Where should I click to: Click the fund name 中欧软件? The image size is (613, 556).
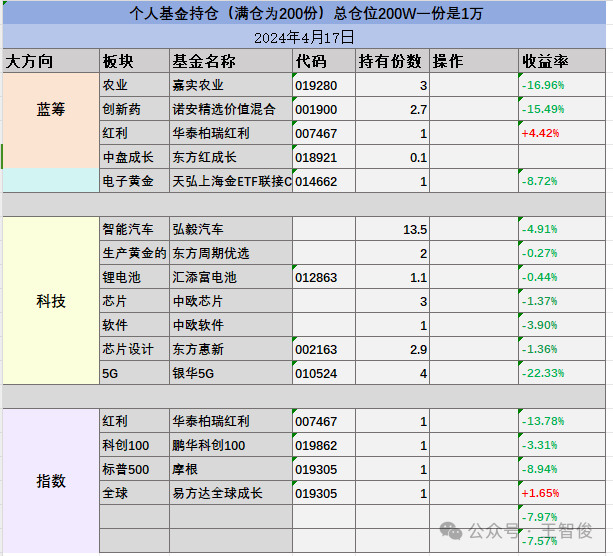231,325
